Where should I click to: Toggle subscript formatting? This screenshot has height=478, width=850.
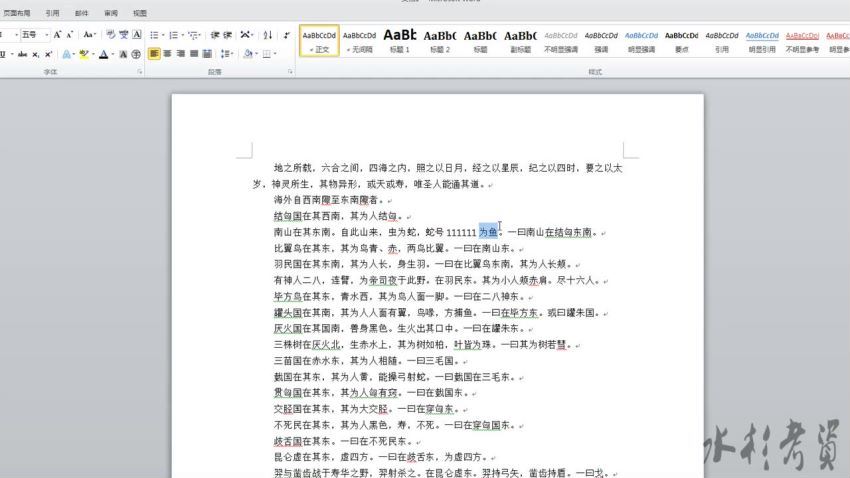click(35, 54)
